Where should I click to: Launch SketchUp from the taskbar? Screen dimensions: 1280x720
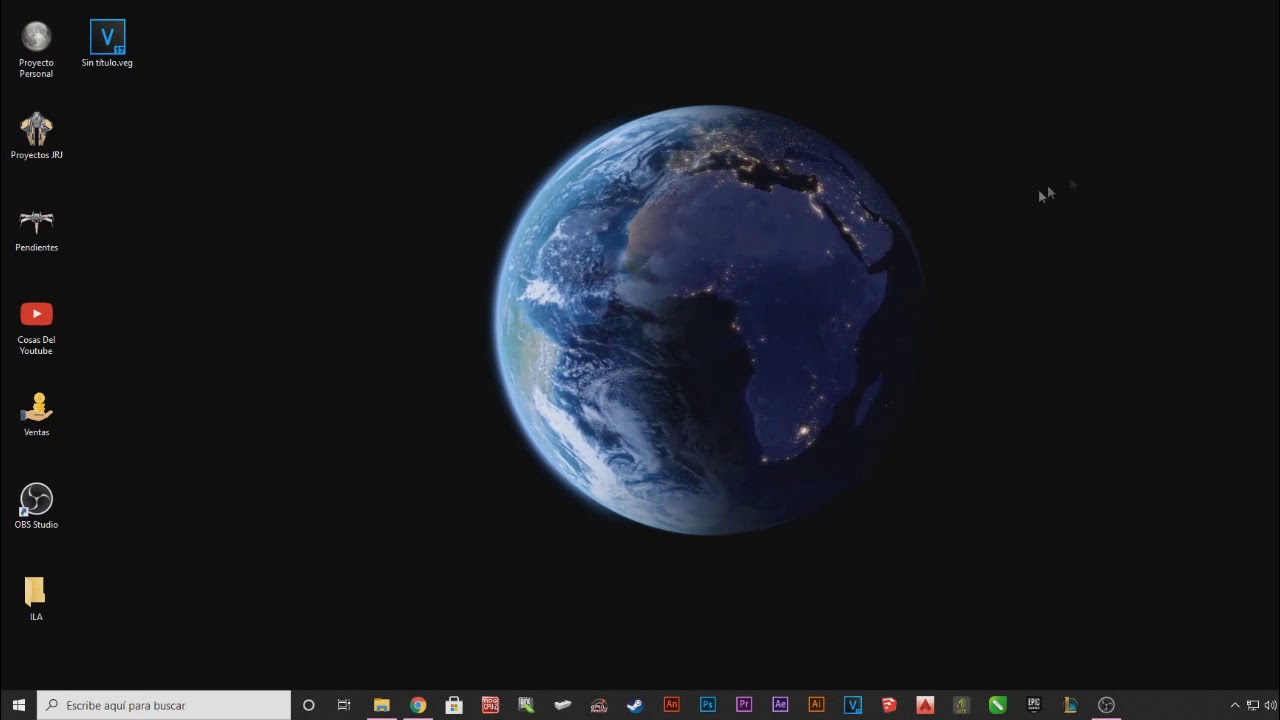point(889,705)
